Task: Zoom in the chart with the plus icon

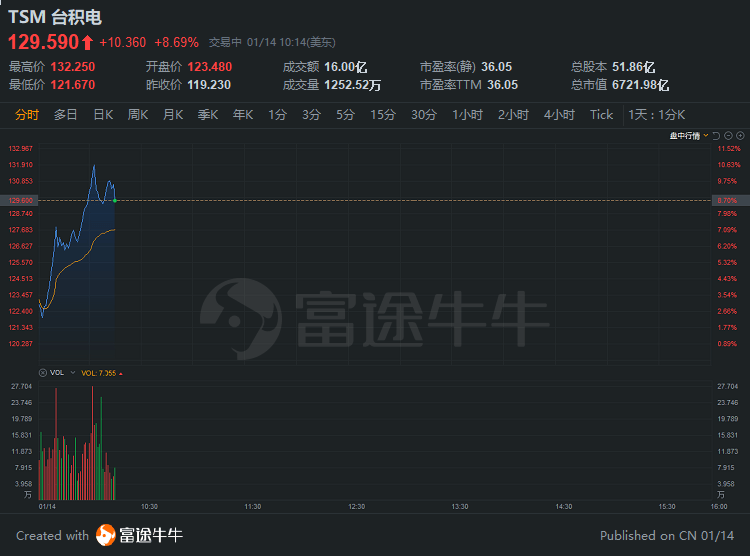Action: pos(740,136)
